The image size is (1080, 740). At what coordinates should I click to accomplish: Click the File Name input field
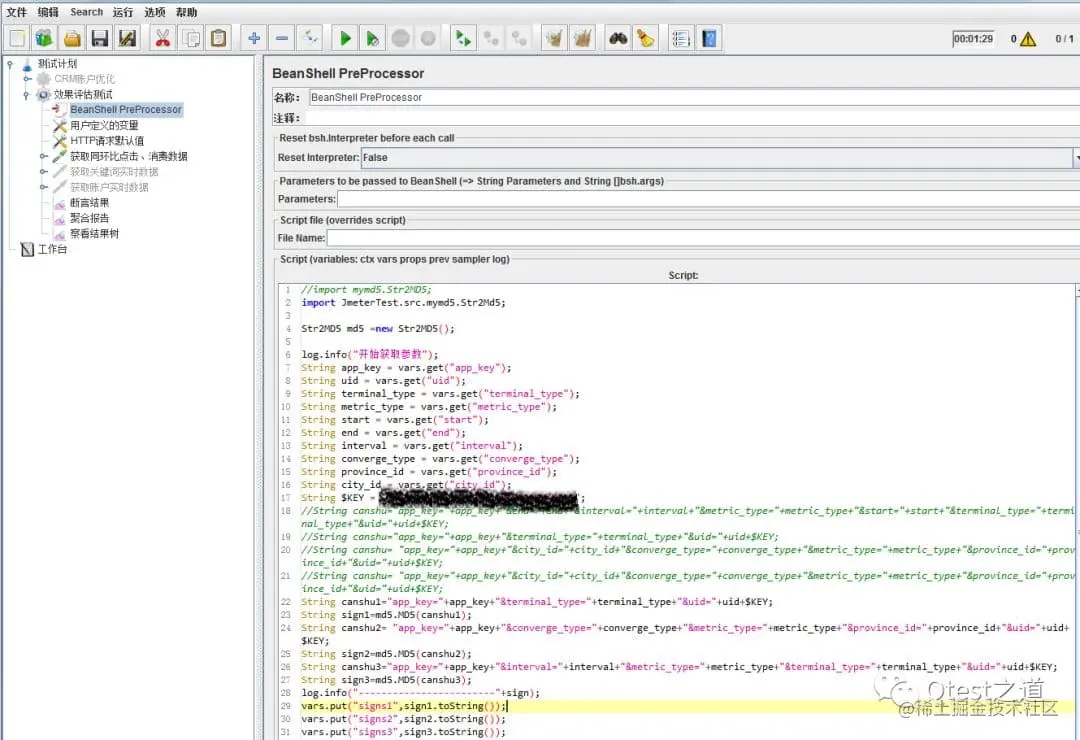pos(703,238)
